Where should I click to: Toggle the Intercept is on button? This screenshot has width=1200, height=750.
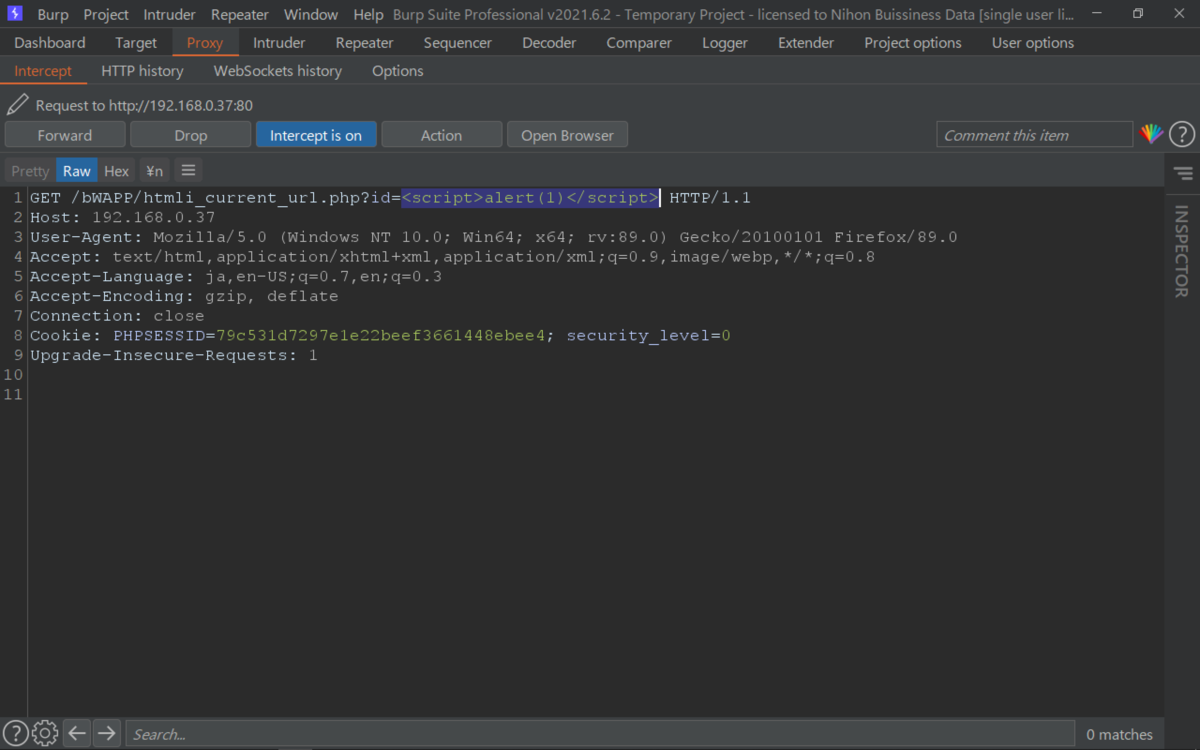(316, 135)
